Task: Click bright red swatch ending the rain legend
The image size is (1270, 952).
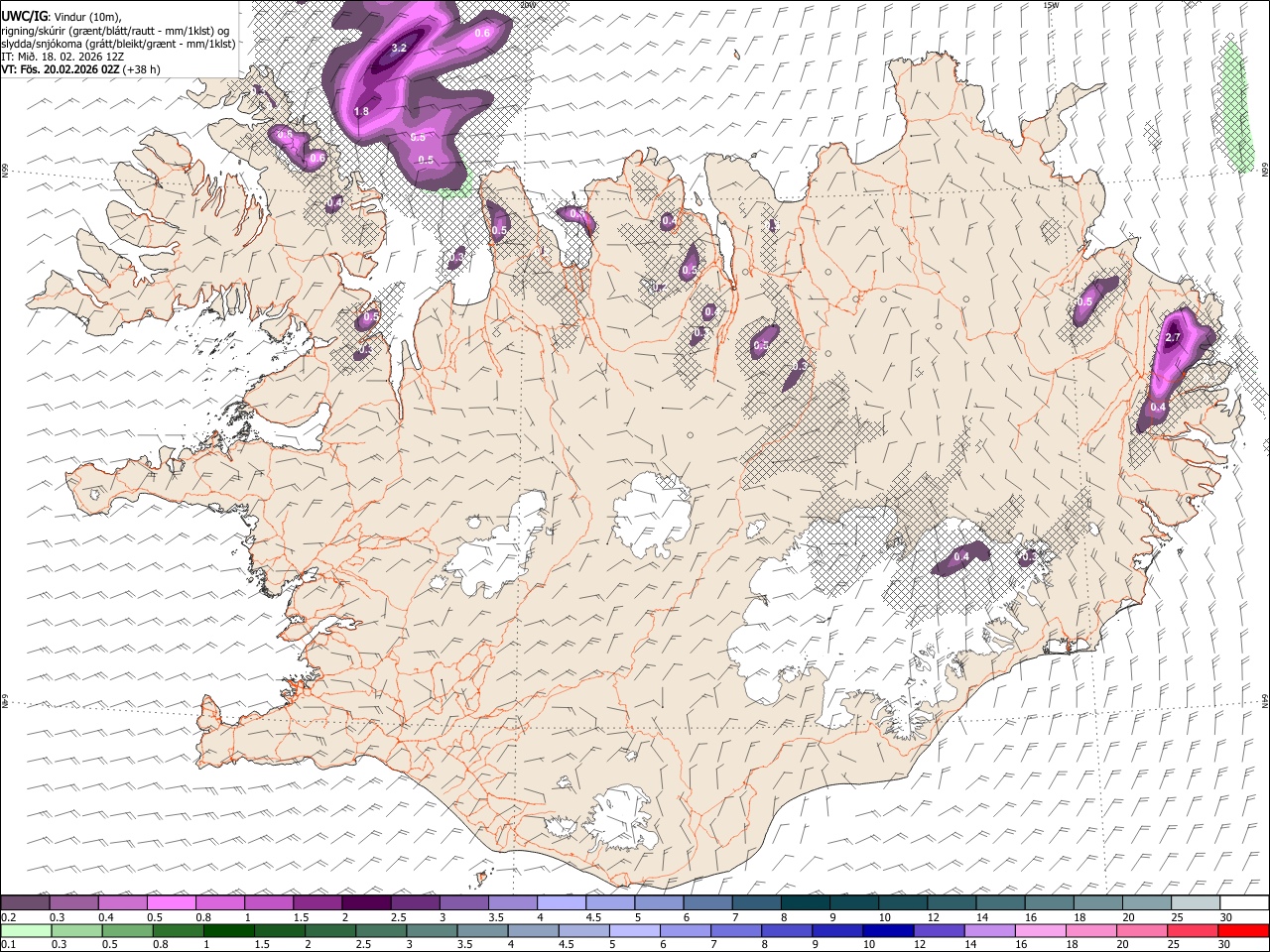Action: [x=1242, y=930]
